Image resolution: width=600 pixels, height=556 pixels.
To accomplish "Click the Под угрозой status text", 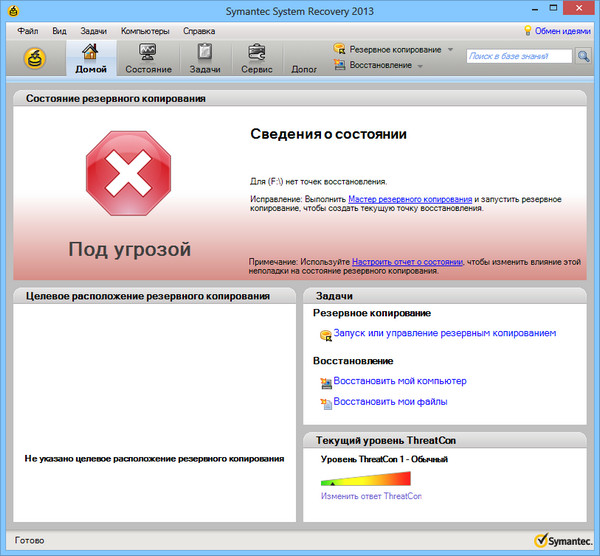I will pyautogui.click(x=129, y=249).
